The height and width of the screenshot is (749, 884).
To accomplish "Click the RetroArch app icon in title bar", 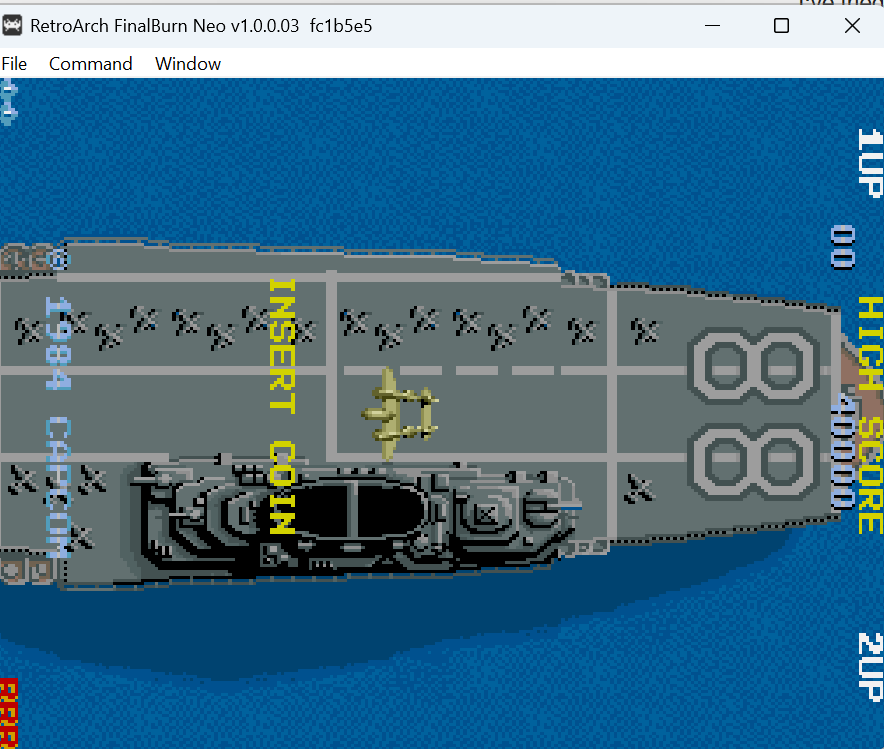I will pyautogui.click(x=12, y=25).
